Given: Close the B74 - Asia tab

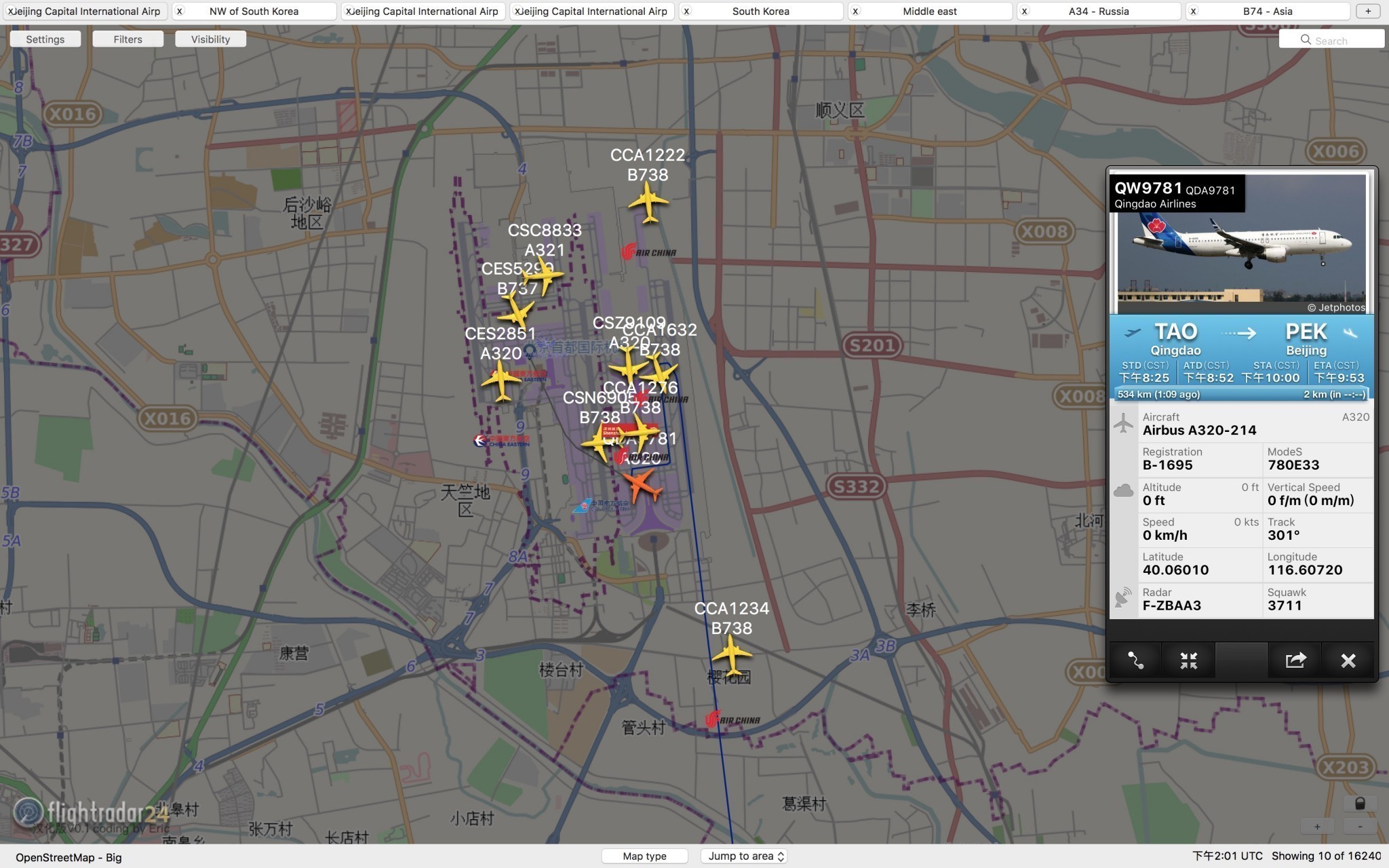Looking at the screenshot, I should tap(1193, 12).
